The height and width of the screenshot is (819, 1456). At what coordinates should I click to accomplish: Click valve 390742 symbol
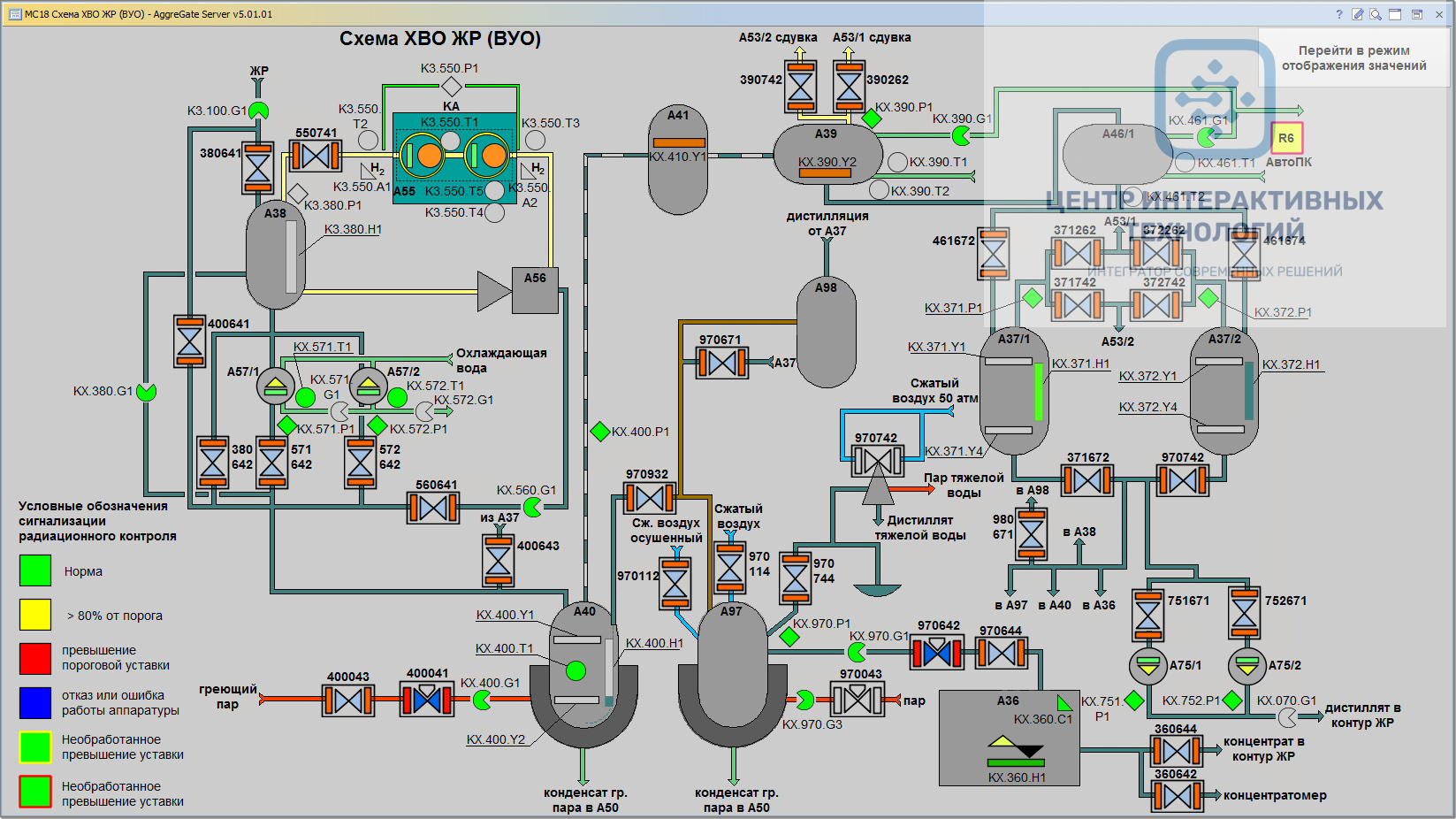(801, 87)
